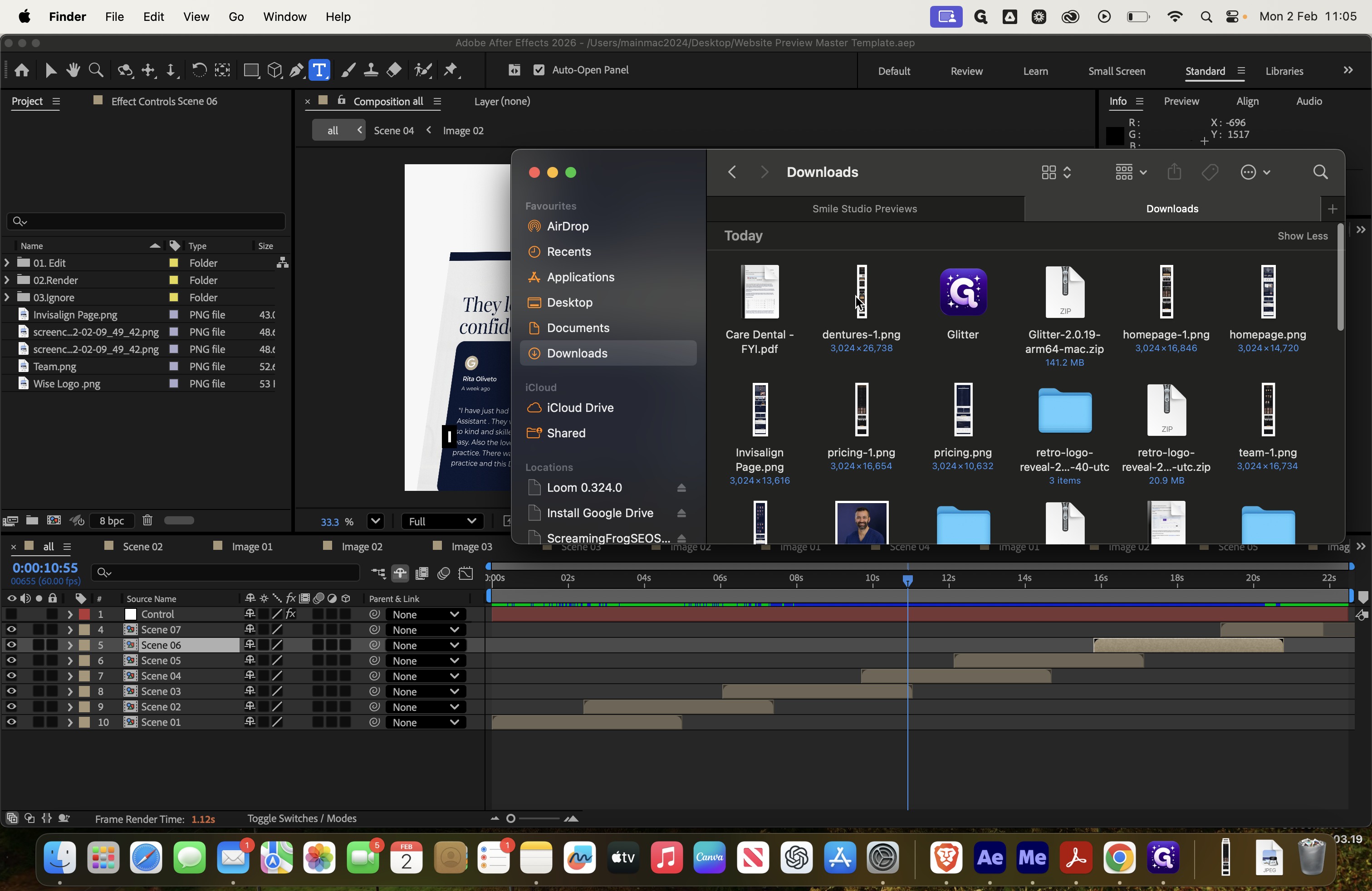Click the timeline zoom slider handle
The height and width of the screenshot is (891, 1372).
click(510, 818)
